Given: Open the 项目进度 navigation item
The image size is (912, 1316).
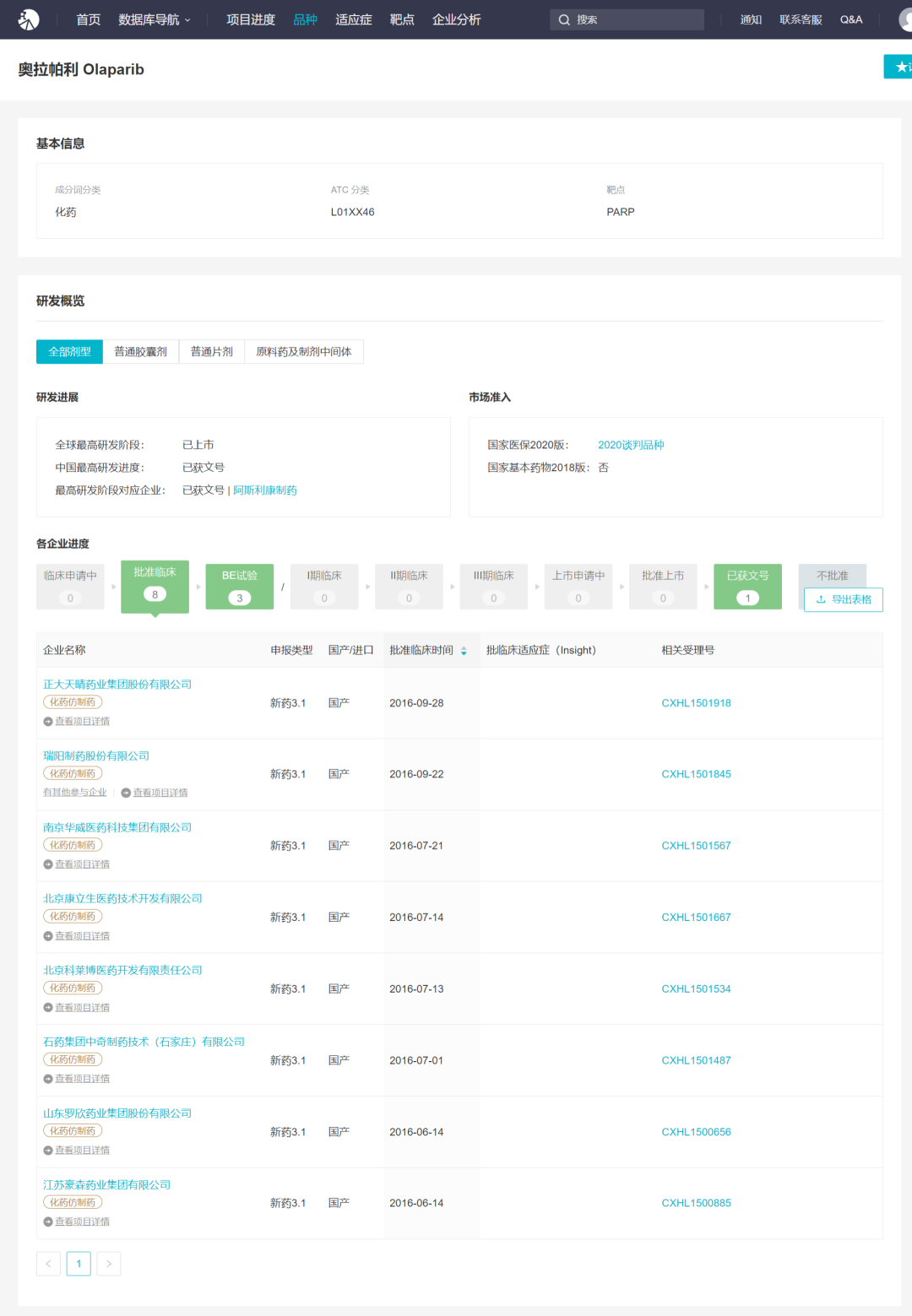Looking at the screenshot, I should (x=251, y=19).
